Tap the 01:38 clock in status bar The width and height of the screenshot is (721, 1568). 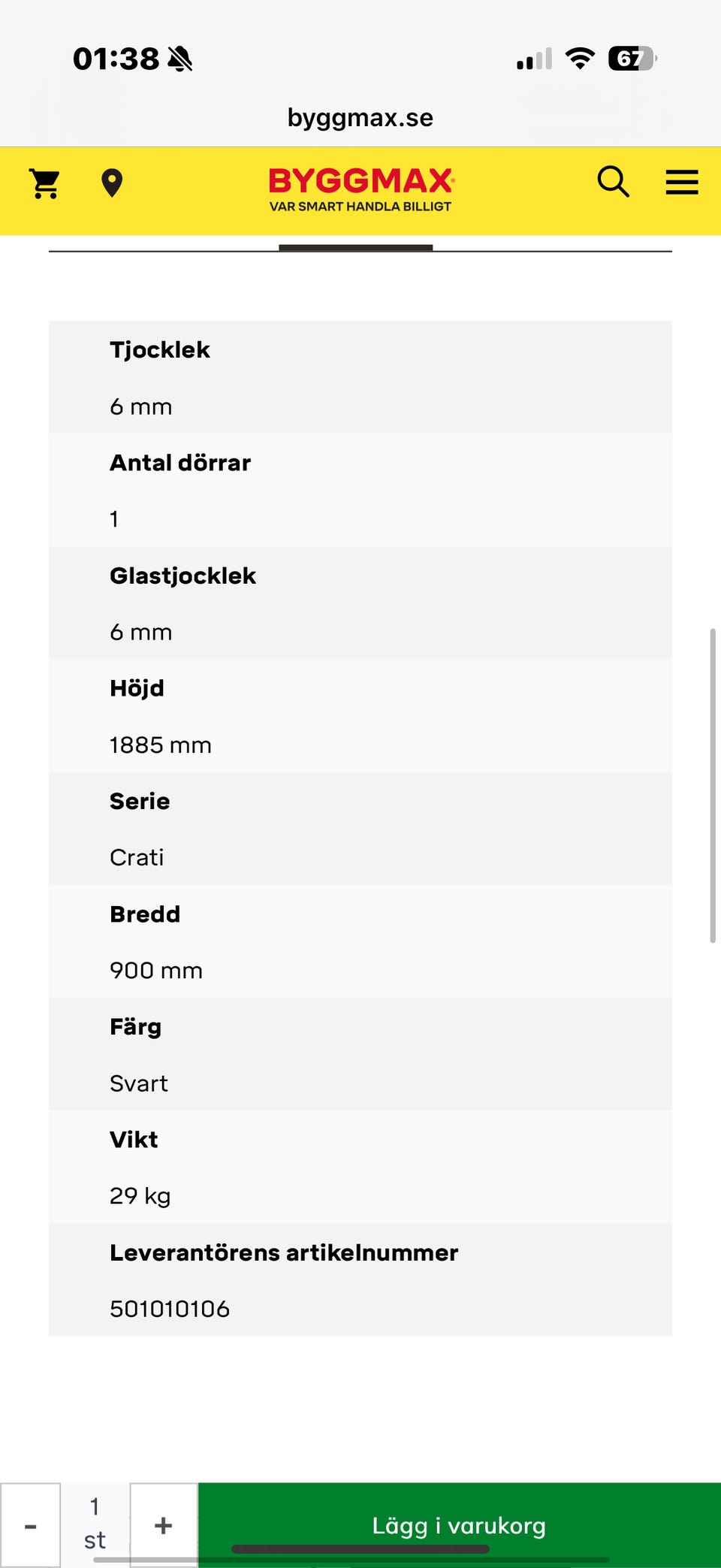click(116, 59)
